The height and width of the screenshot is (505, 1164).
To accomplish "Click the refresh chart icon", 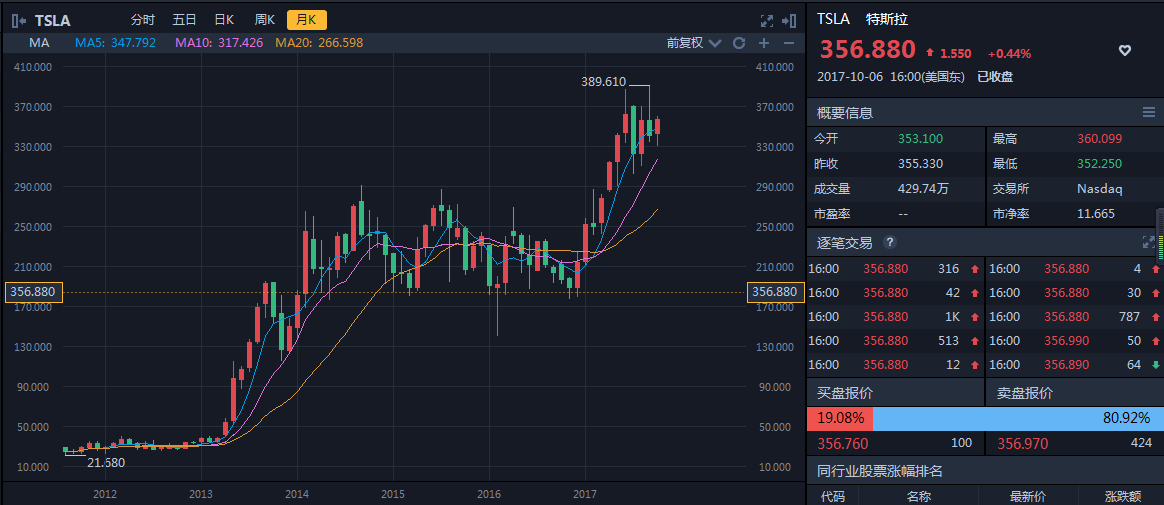I will coord(739,43).
